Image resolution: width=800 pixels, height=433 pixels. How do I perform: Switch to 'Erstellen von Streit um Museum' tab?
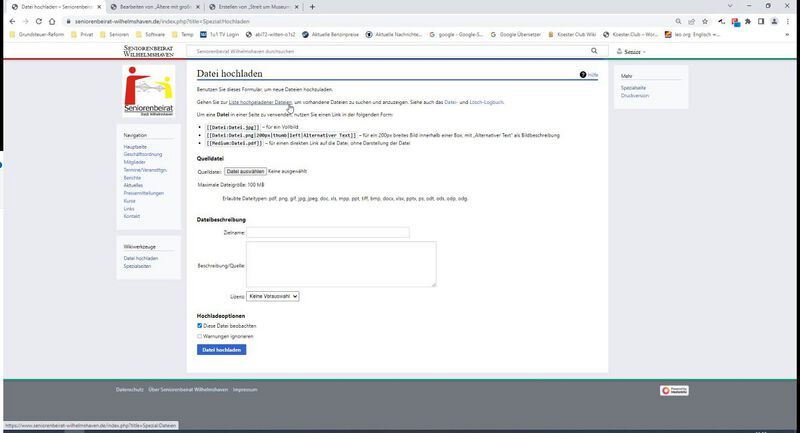coord(251,7)
